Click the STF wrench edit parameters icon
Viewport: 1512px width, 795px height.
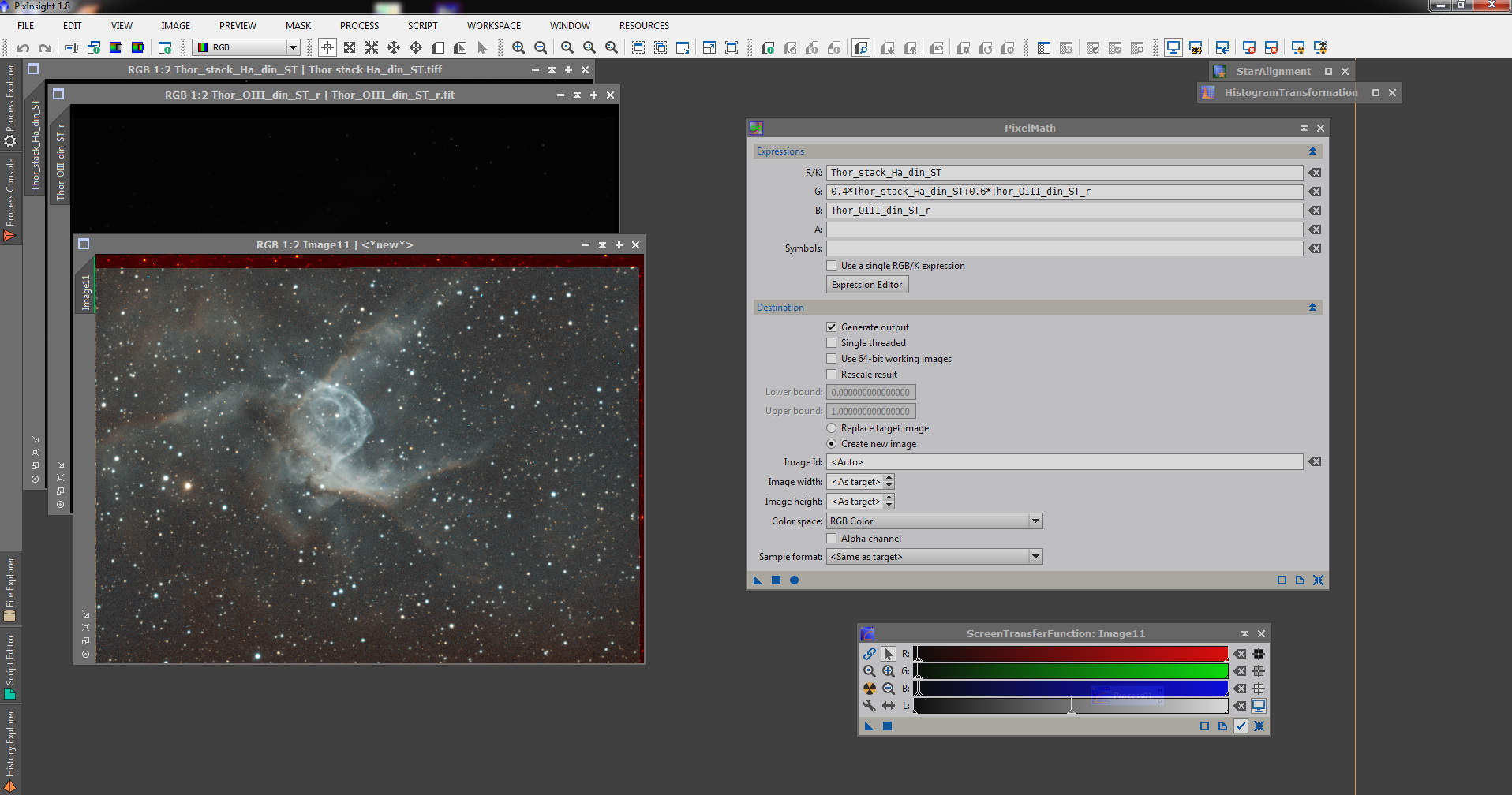(869, 706)
